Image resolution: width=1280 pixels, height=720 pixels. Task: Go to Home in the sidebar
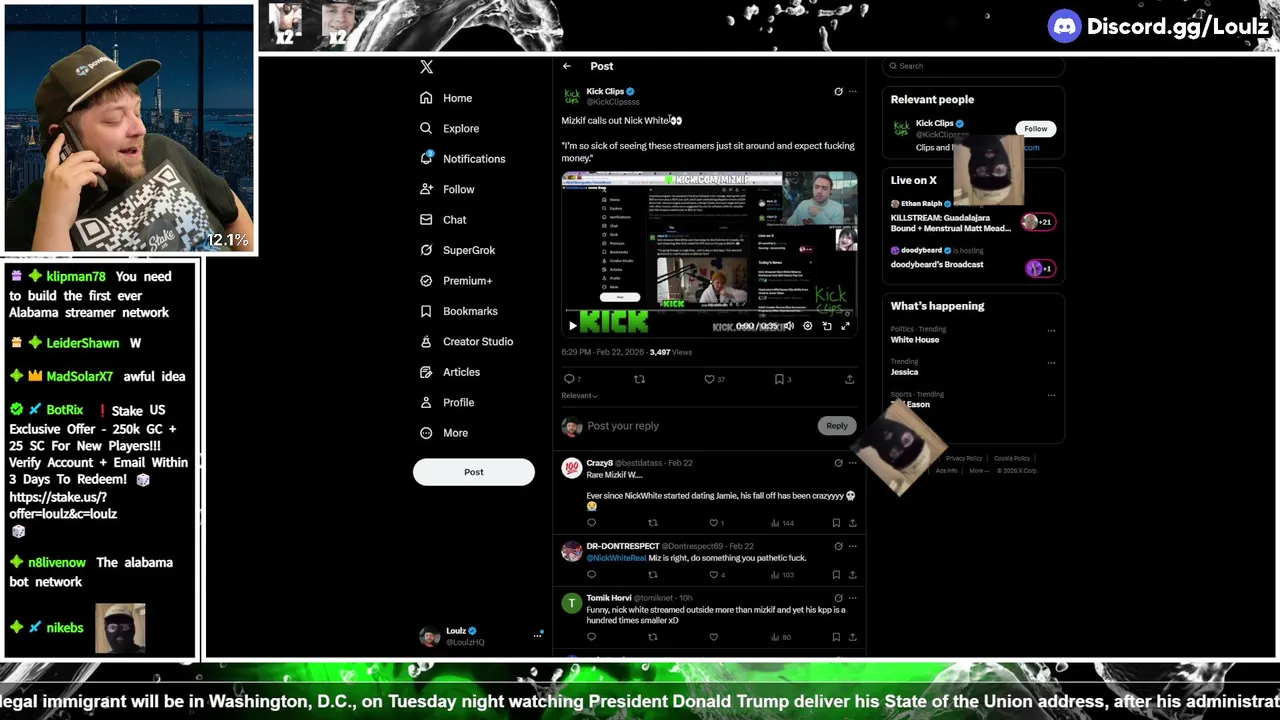point(446,98)
